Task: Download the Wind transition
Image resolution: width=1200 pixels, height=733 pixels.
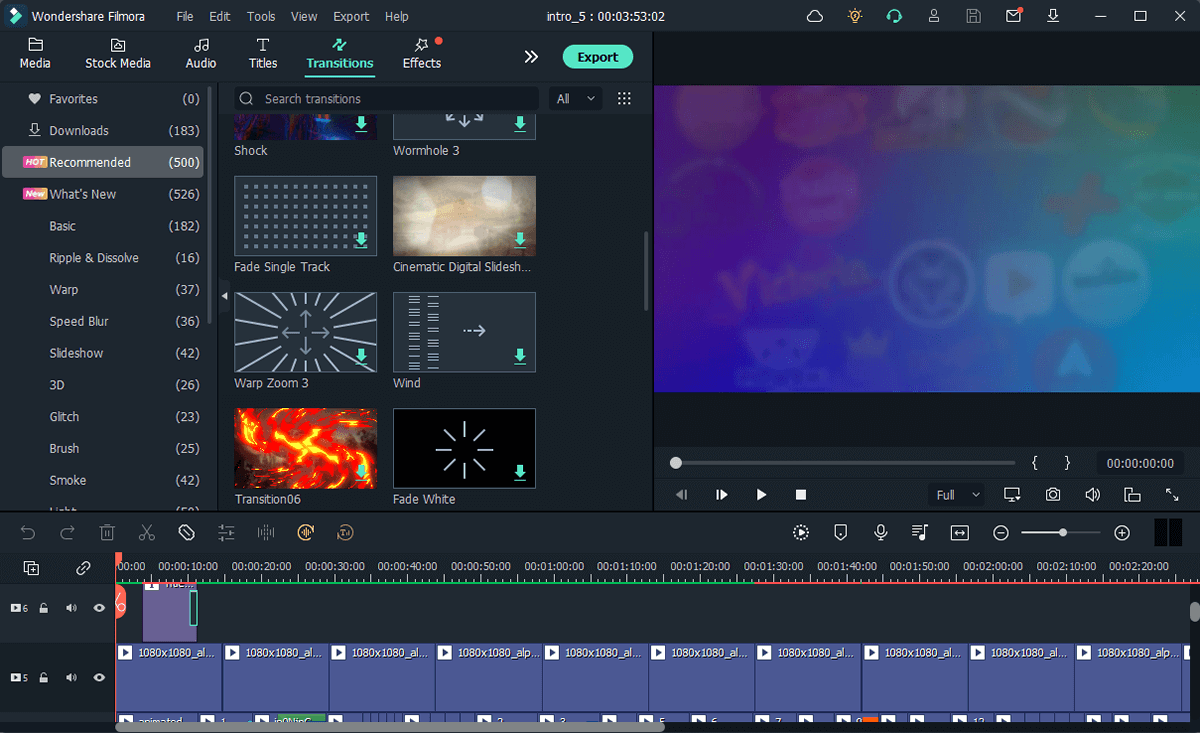Action: 520,356
